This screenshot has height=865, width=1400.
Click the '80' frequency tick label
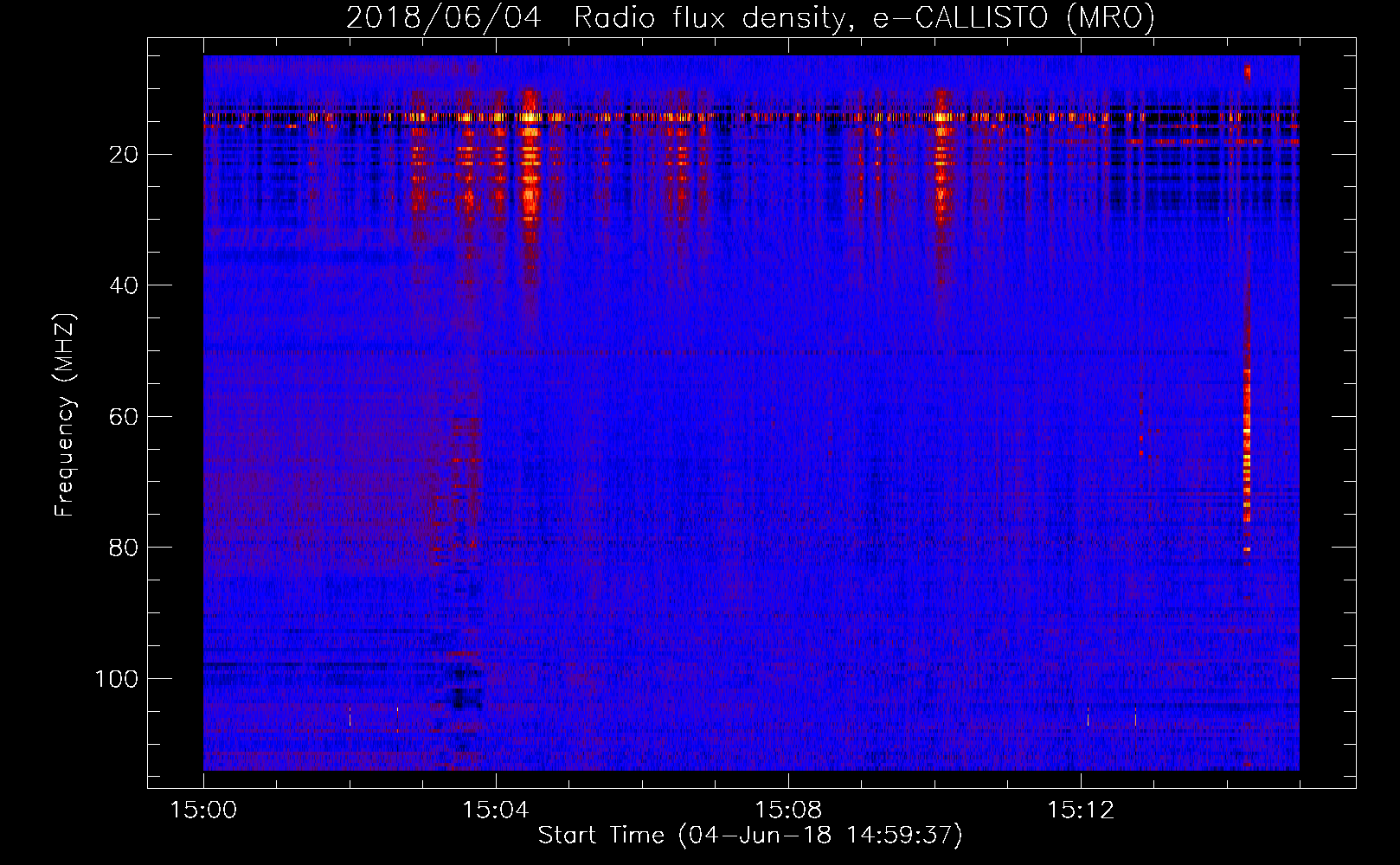pos(124,548)
